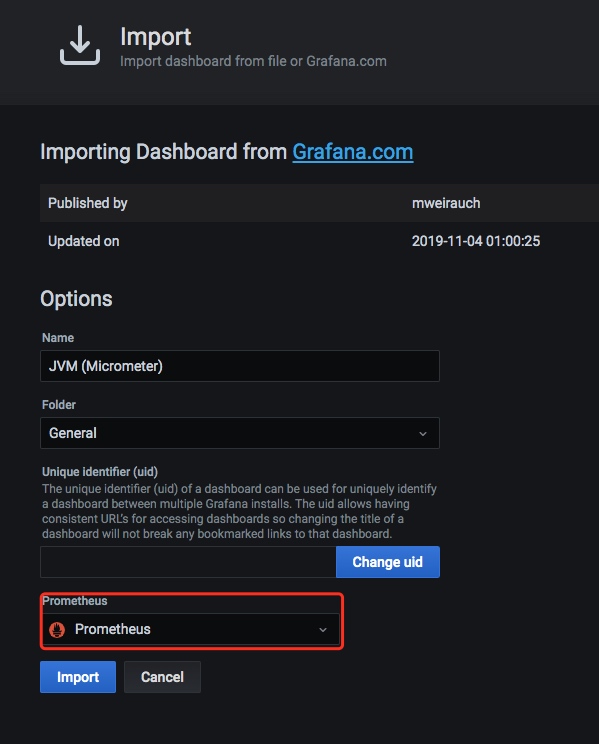Click the Prometheus label above the selector
The width and height of the screenshot is (599, 744).
75,601
